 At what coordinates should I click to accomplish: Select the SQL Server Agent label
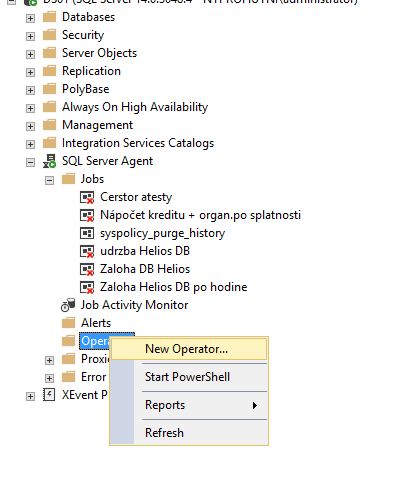[107, 161]
